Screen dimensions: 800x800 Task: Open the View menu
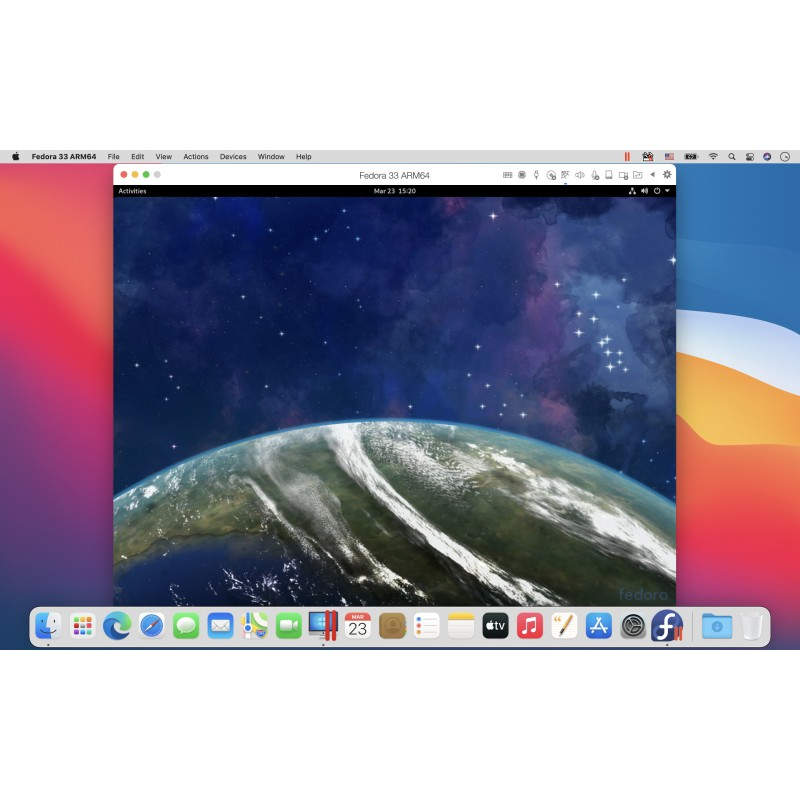pyautogui.click(x=163, y=157)
